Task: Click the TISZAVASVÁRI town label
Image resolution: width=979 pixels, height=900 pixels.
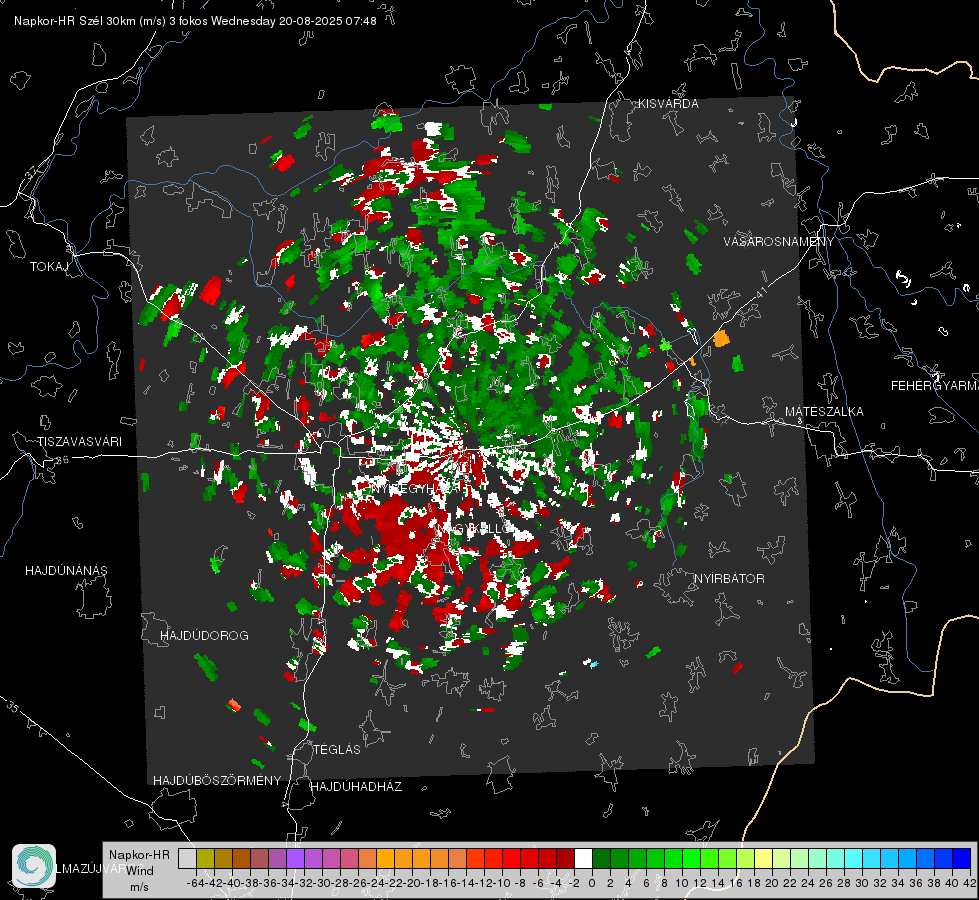Action: pos(79,442)
